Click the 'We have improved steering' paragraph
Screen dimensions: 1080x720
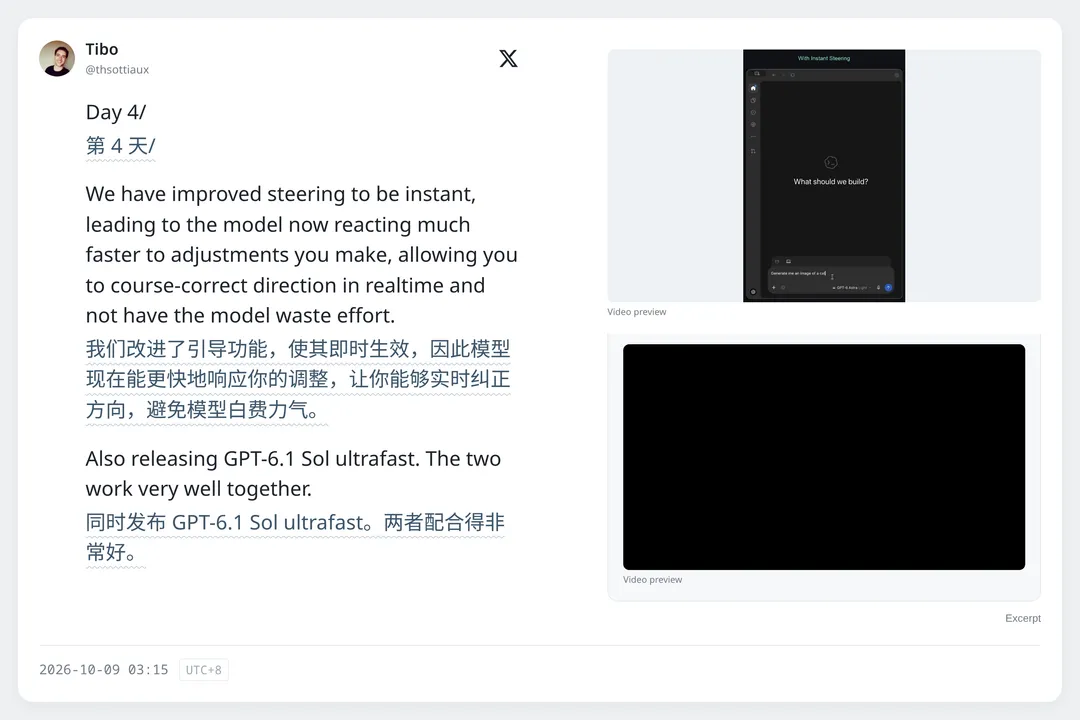pos(302,255)
